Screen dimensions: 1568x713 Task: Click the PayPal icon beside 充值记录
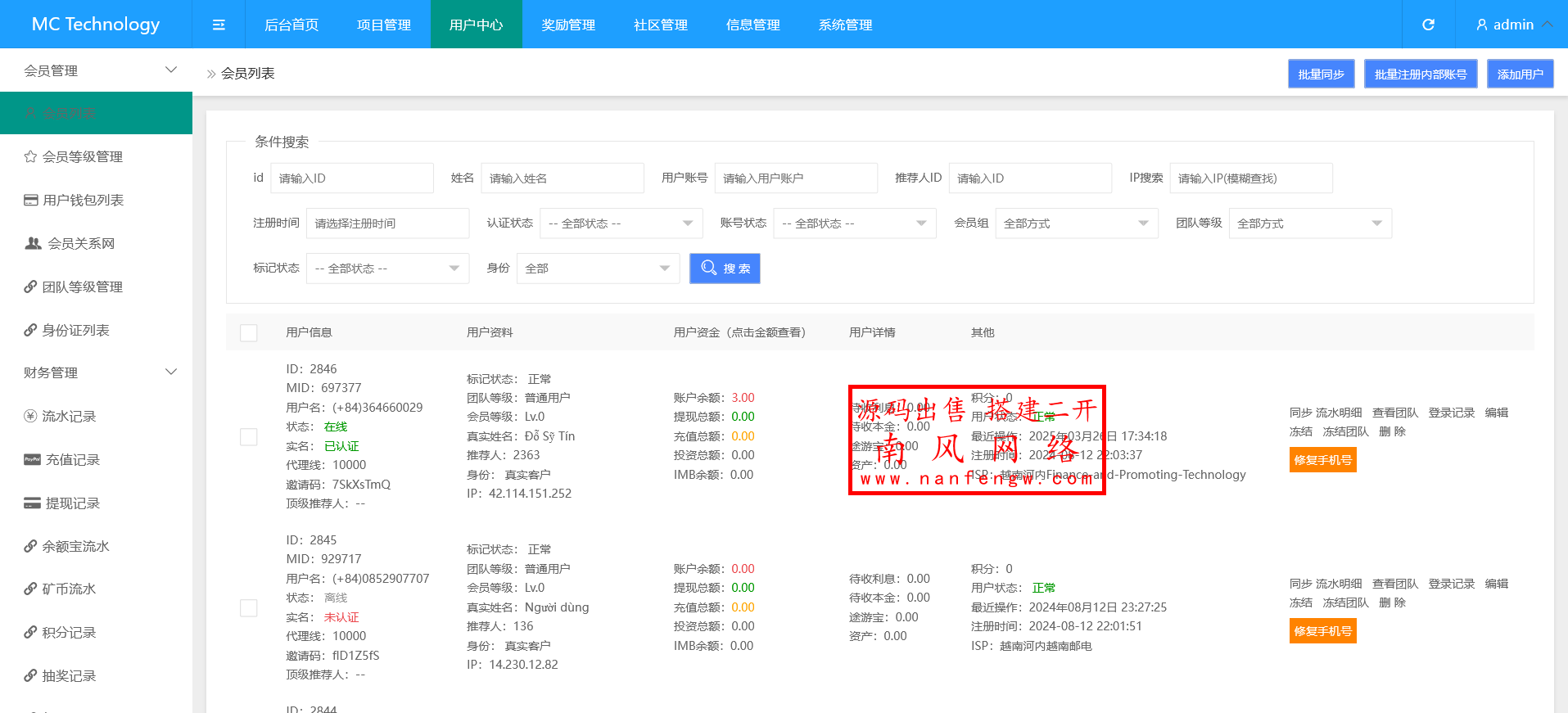(32, 459)
